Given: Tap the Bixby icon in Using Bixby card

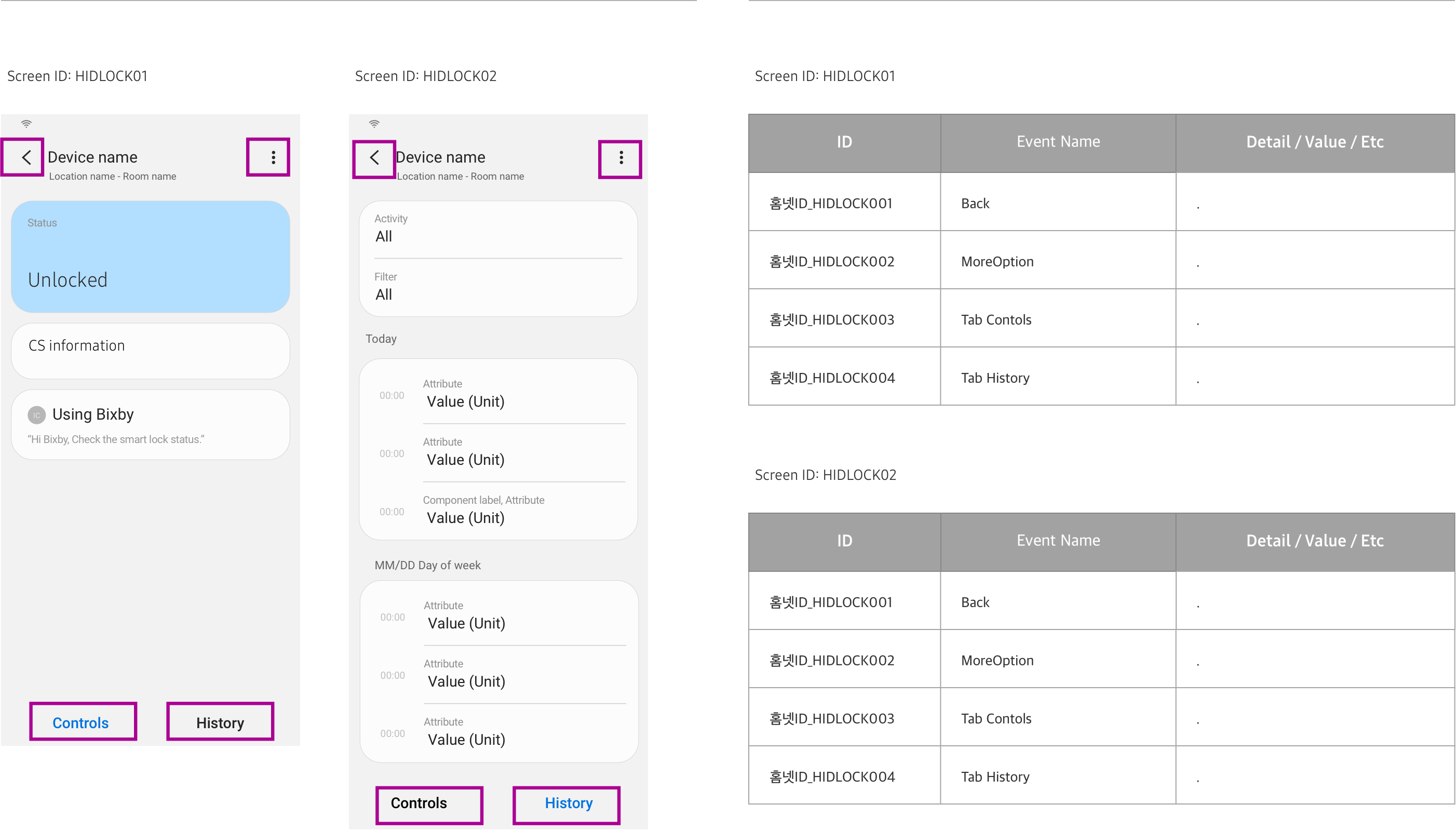Looking at the screenshot, I should (36, 415).
